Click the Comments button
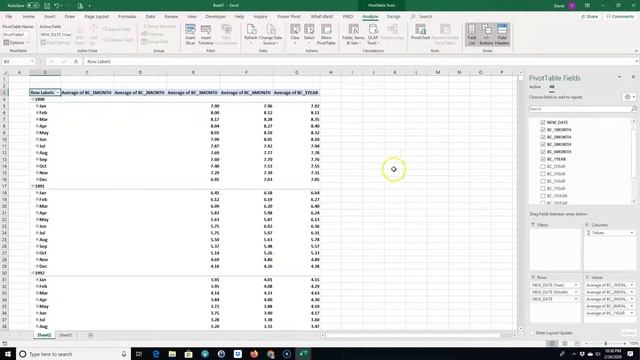 point(620,17)
